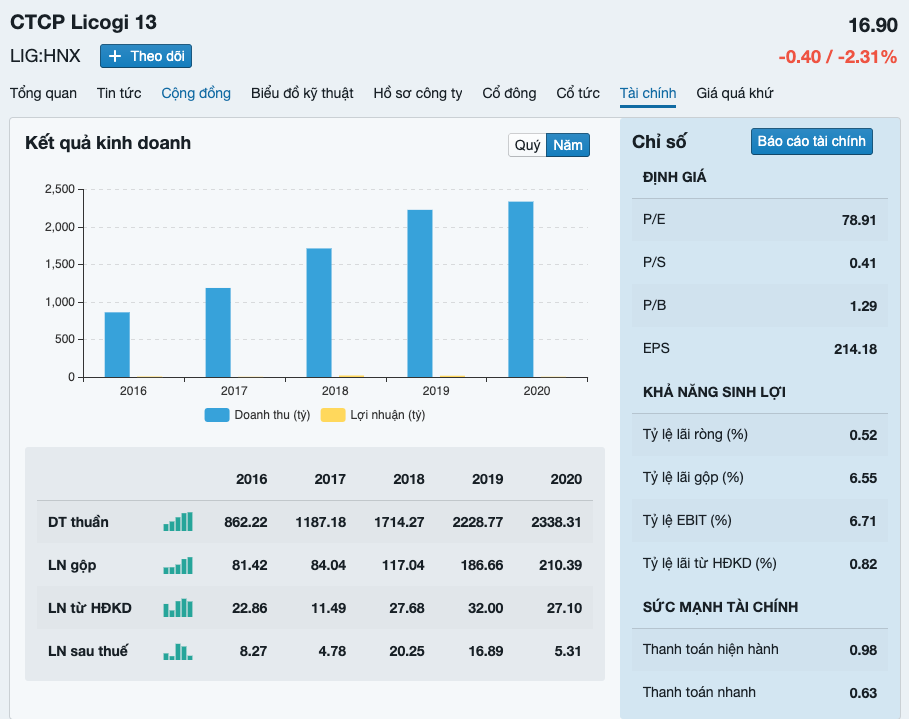Screen dimensions: 909x719
Task: Click the LN sau thuế mini chart icon
Action: pos(178,652)
